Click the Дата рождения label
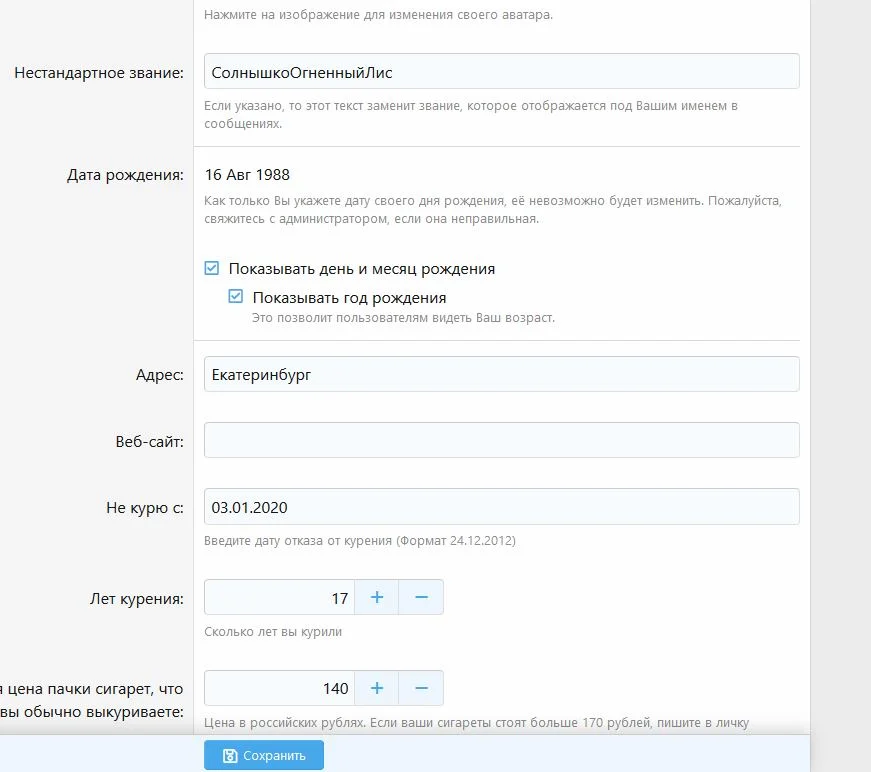 126,175
